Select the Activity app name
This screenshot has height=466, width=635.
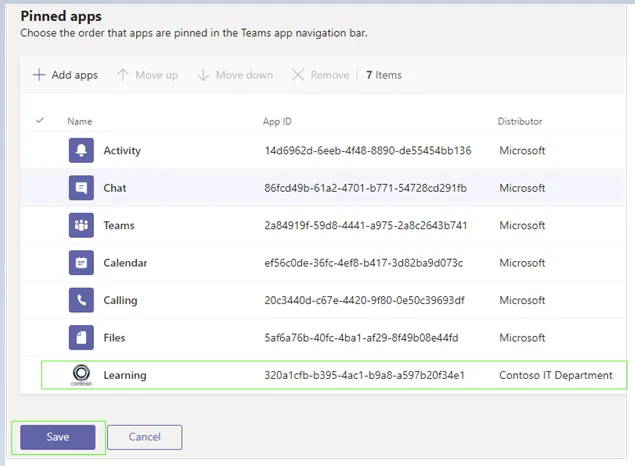[x=122, y=151]
